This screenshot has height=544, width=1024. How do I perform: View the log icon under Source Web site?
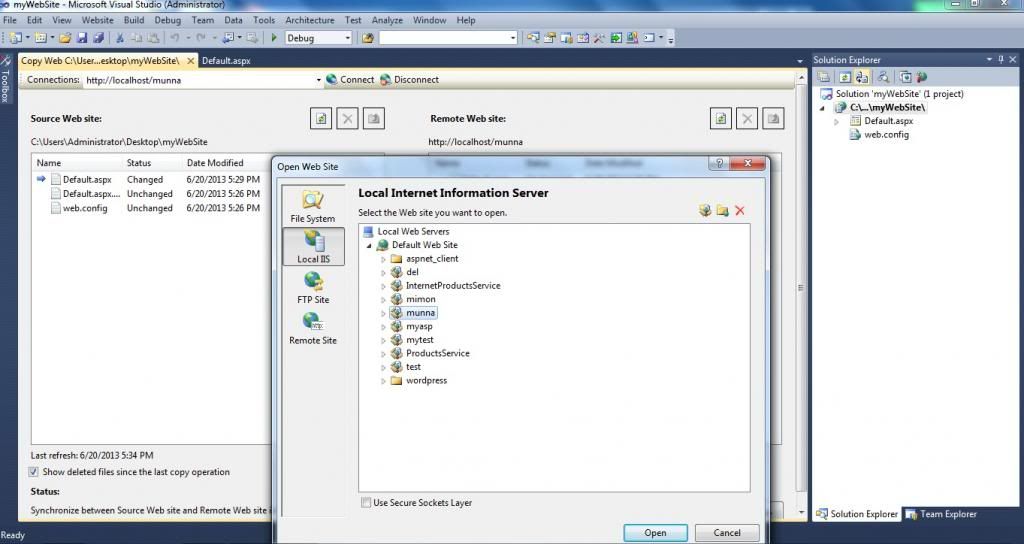tap(374, 119)
